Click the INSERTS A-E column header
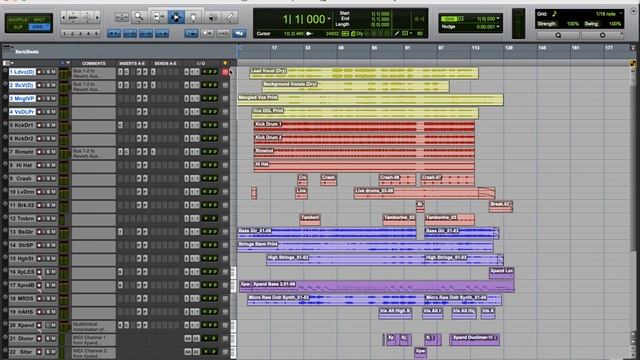The image size is (640, 360). tap(132, 64)
